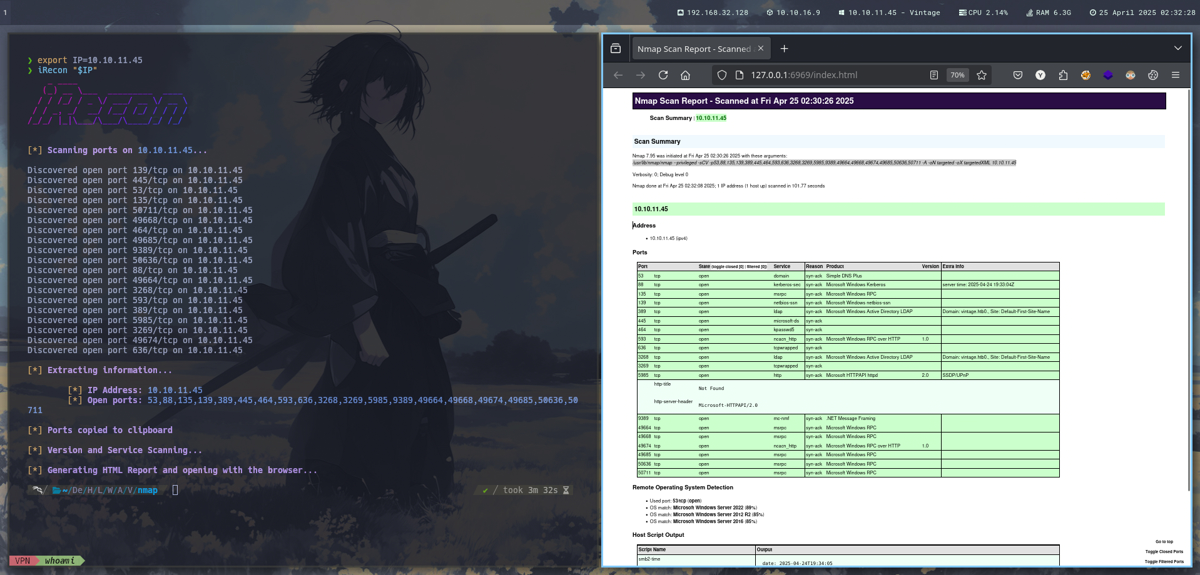Go to the browser home page
The image size is (1200, 575).
tap(685, 75)
